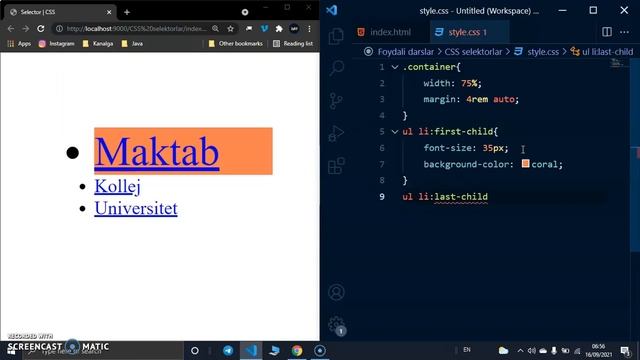
Task: Open the Instagram bookmark
Action: (x=57, y=44)
